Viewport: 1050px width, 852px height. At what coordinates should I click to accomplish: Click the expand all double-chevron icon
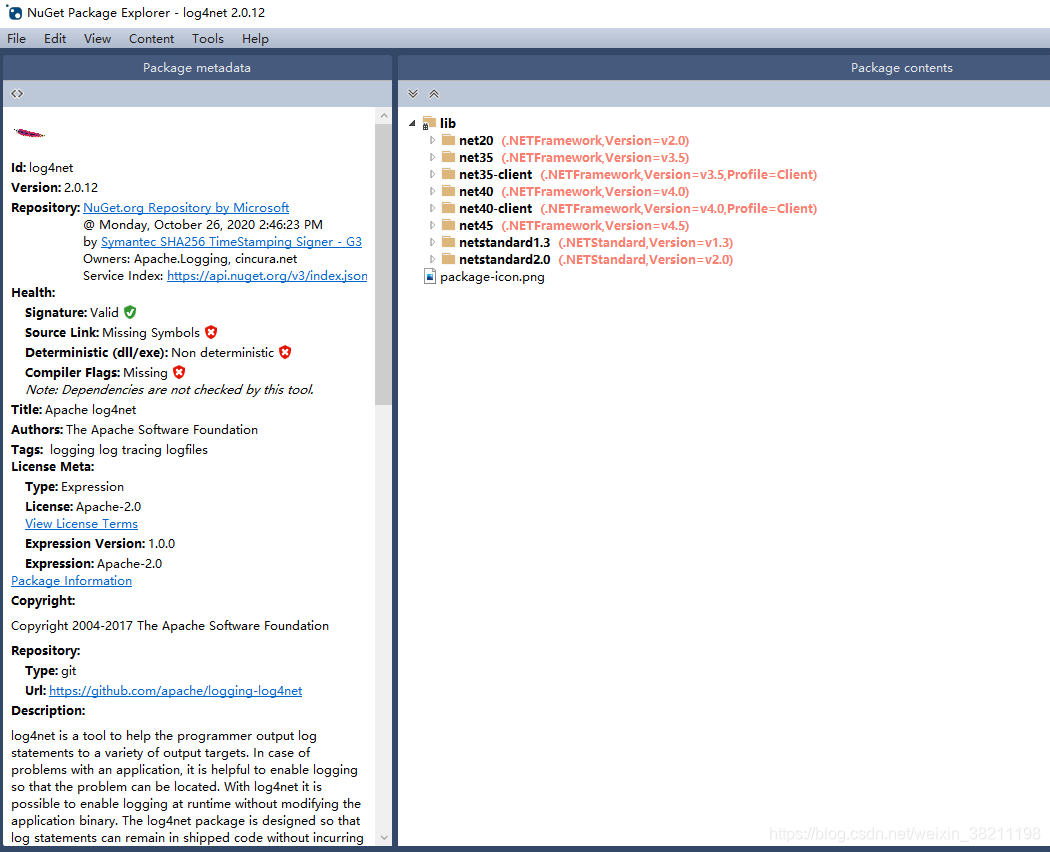[413, 94]
